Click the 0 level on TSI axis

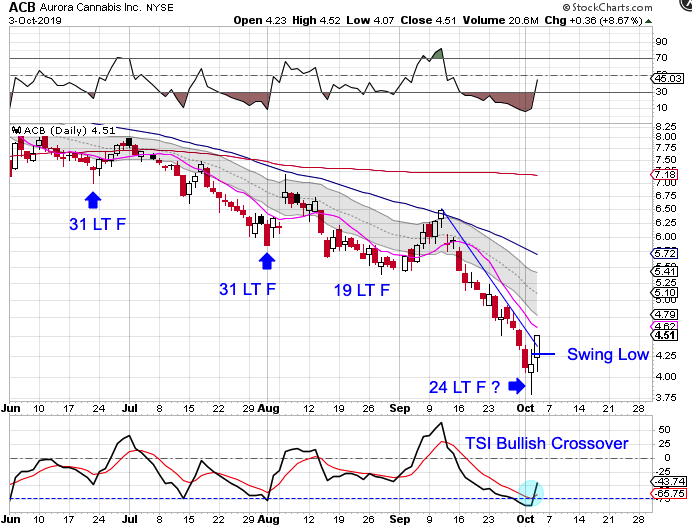pyautogui.click(x=667, y=458)
